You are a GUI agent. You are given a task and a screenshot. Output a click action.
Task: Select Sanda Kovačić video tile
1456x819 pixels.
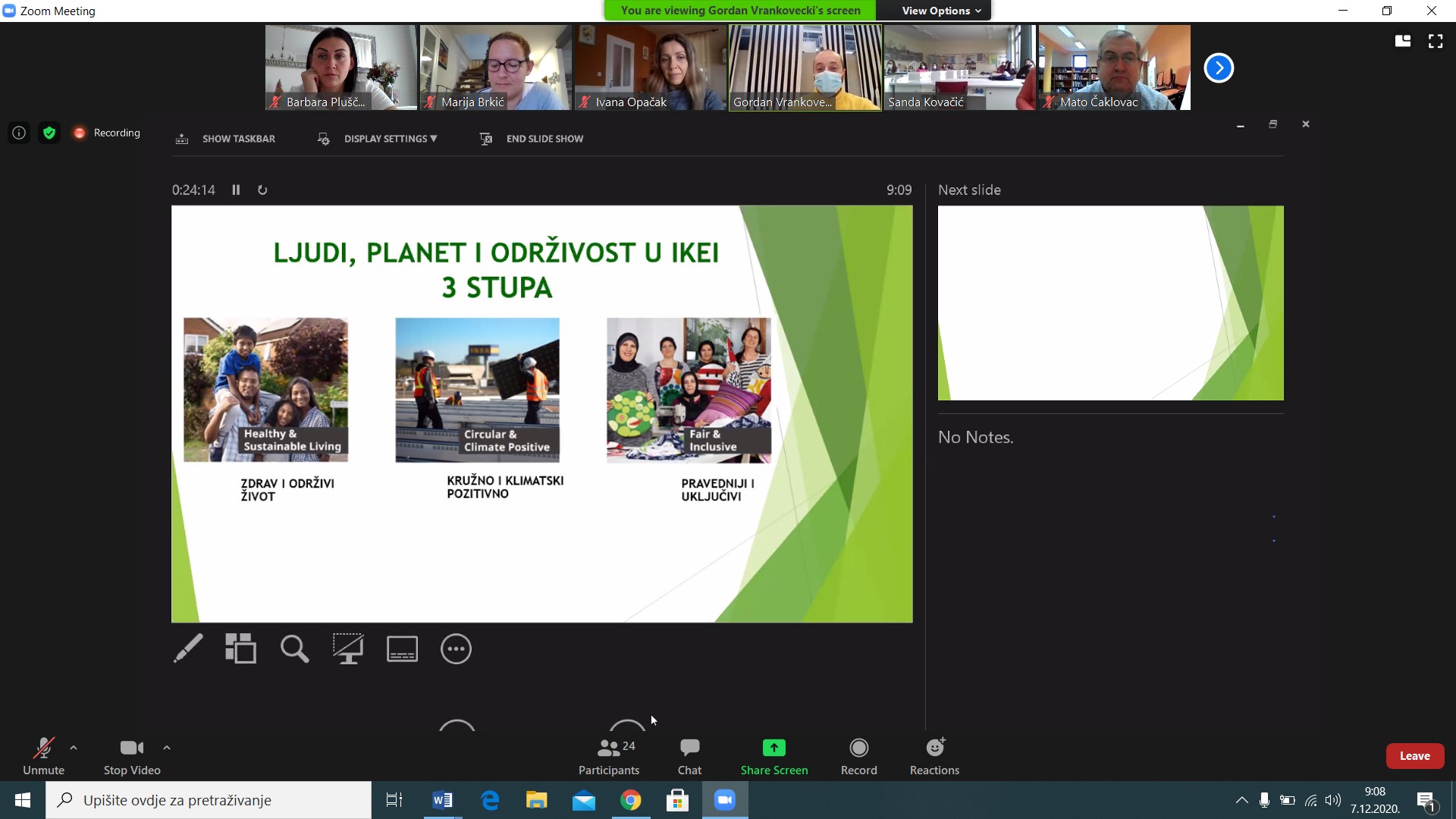point(959,67)
